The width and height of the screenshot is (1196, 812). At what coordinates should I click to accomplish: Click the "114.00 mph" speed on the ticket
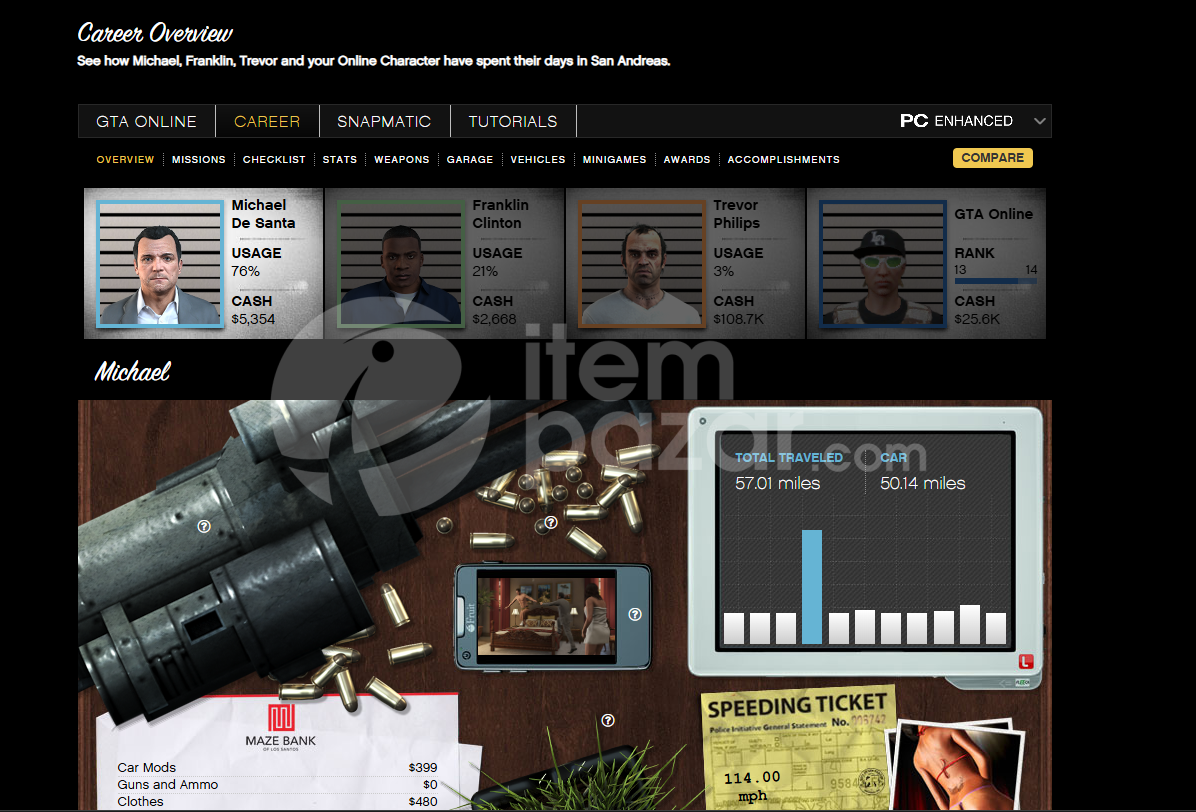752,786
